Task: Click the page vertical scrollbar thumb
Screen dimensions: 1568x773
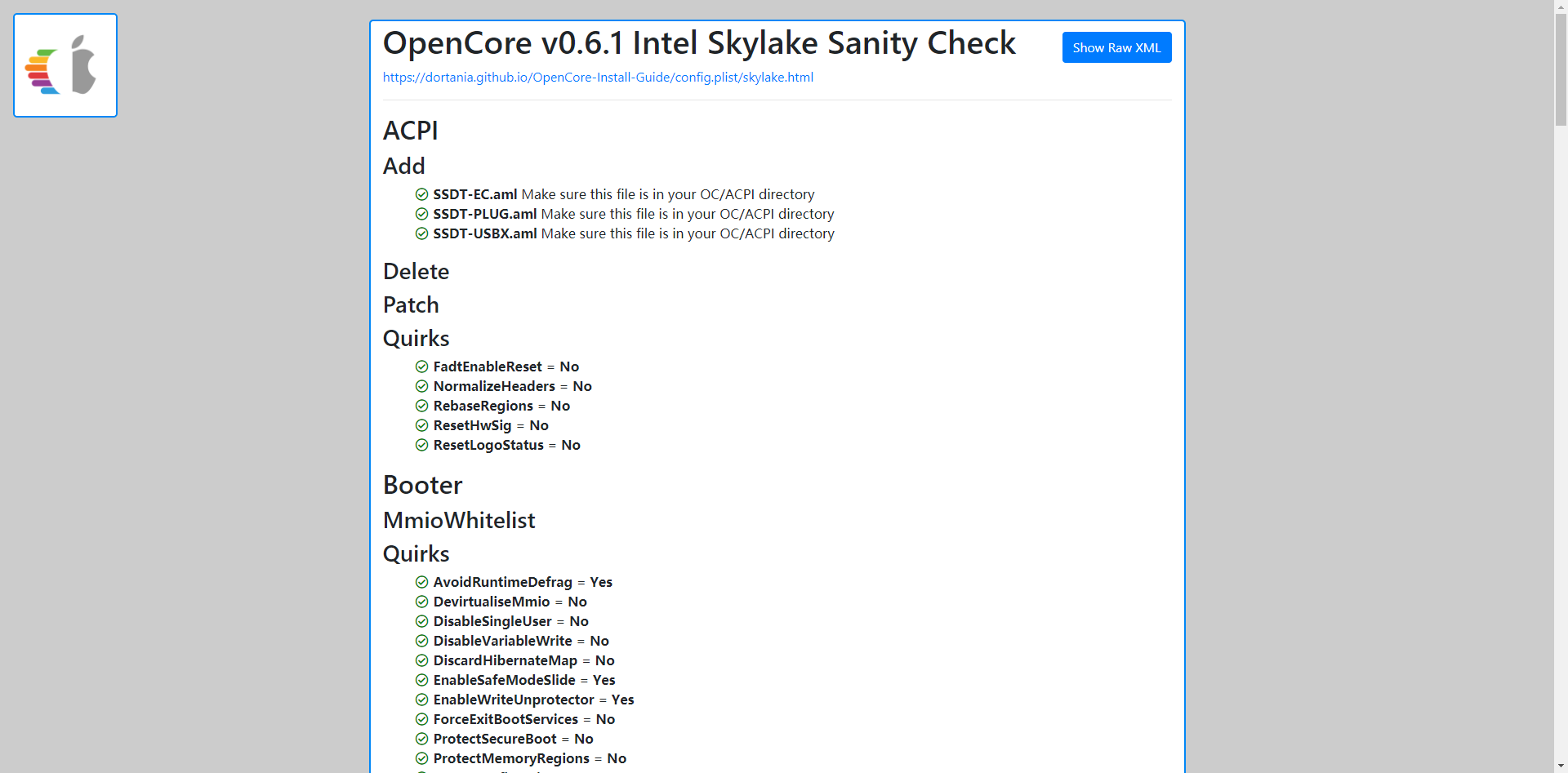Action: point(1561,69)
